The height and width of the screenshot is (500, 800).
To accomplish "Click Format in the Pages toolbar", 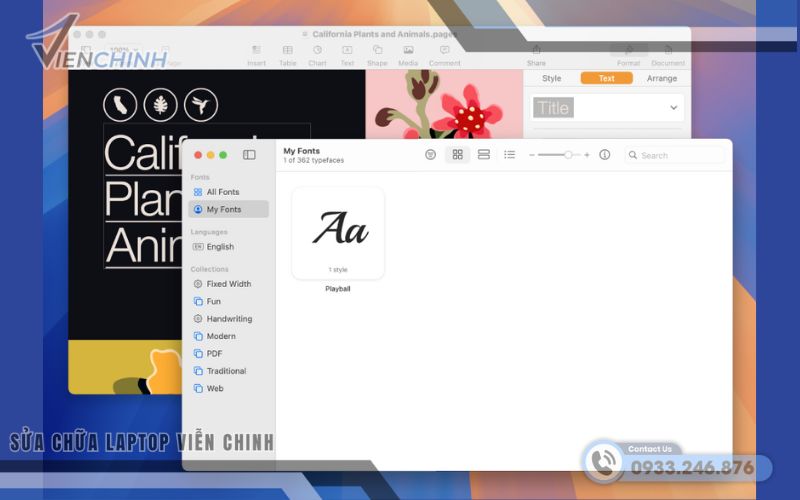I will [x=629, y=56].
